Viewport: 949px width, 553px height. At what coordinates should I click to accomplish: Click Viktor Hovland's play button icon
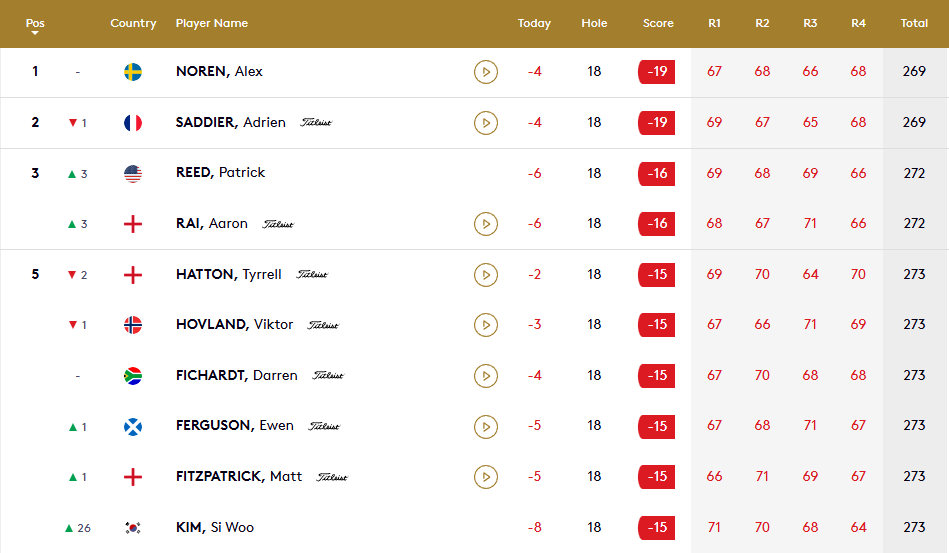485,325
